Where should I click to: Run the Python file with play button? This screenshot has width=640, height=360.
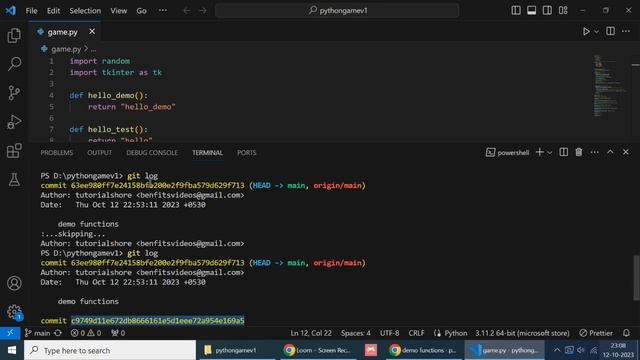(x=586, y=31)
